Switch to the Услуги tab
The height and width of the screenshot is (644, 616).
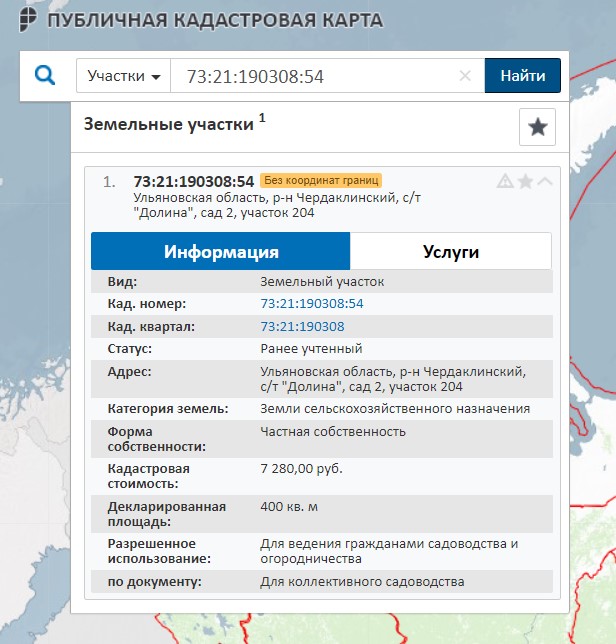pos(450,251)
